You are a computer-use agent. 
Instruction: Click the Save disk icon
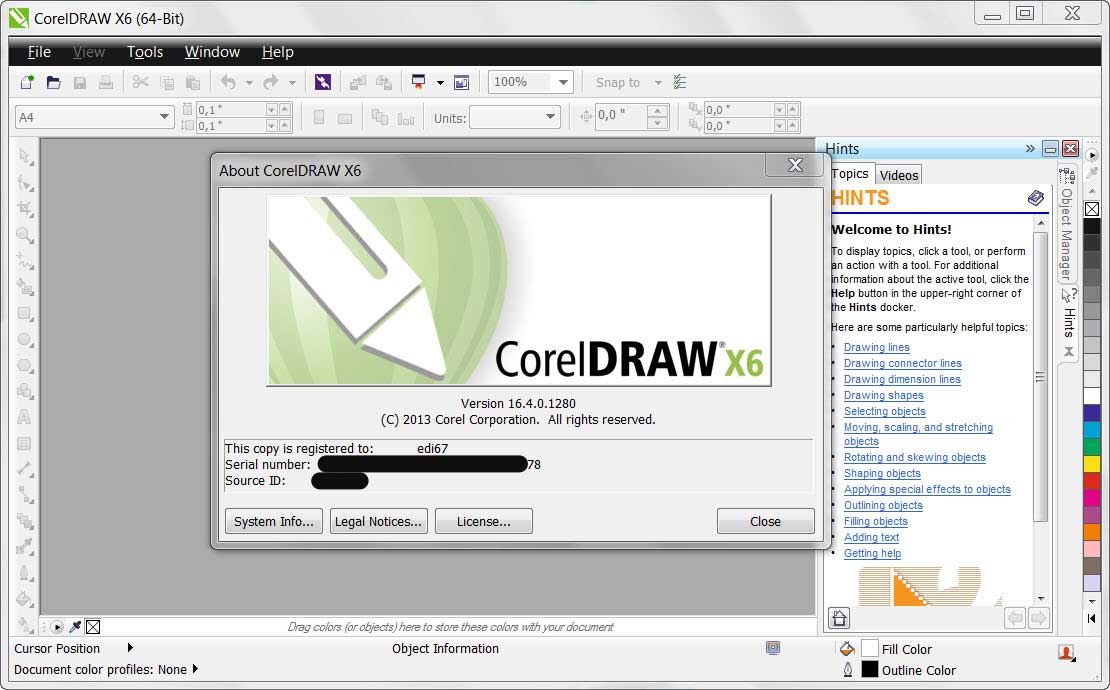coord(79,82)
